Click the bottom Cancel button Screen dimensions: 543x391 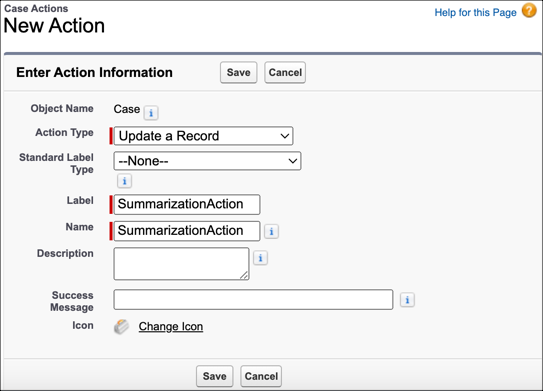(261, 376)
